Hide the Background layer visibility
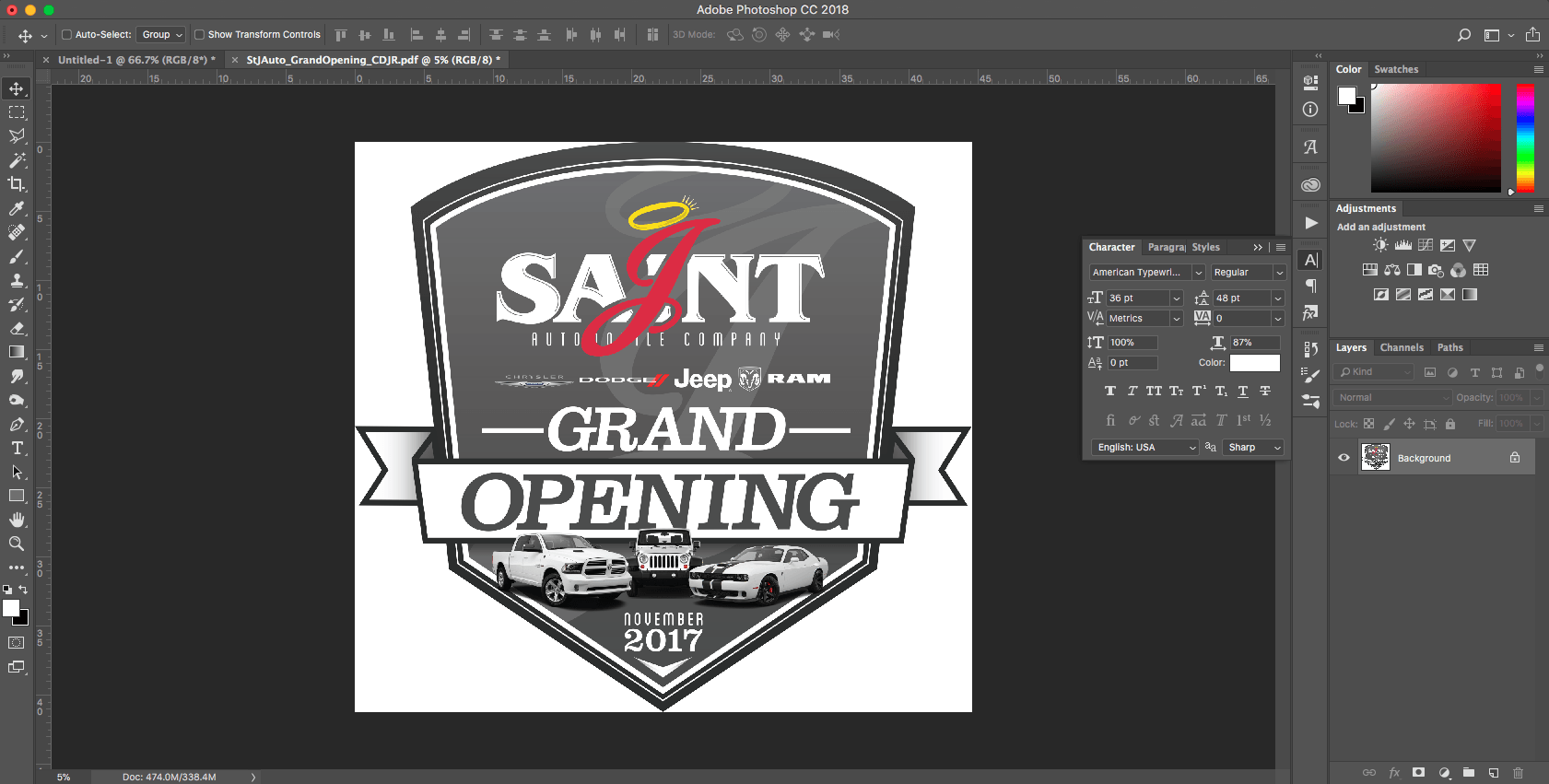The image size is (1549, 784). point(1344,458)
